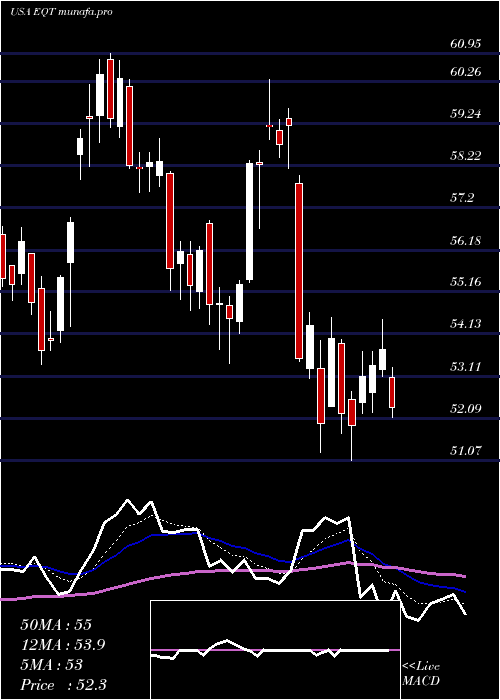Click the 56.18 price level label
This screenshot has height=700, width=500.
pyautogui.click(x=466, y=241)
